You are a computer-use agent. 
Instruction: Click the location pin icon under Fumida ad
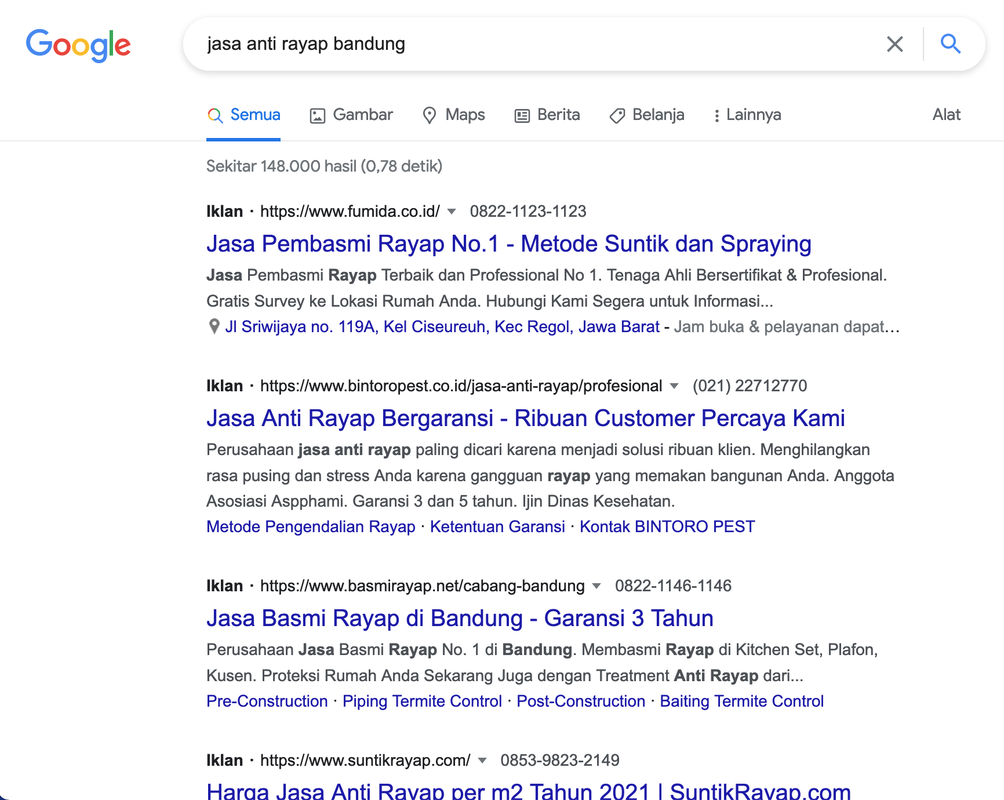[x=214, y=327]
